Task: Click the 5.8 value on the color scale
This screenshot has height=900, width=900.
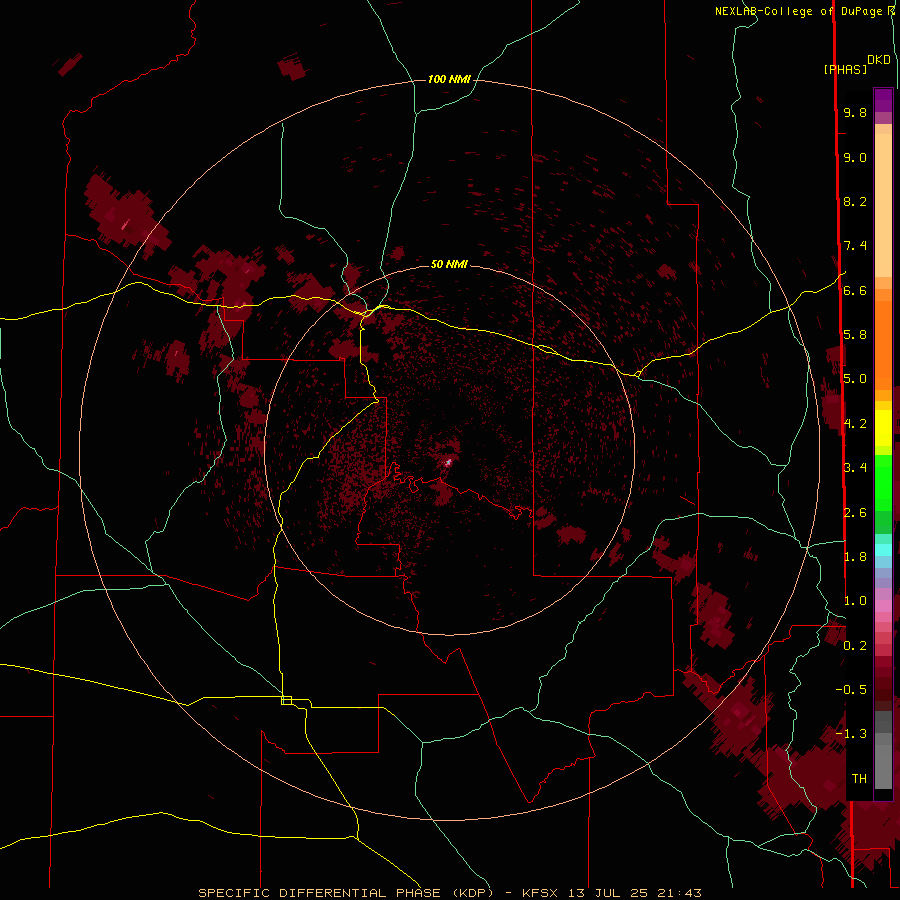Action: (855, 335)
